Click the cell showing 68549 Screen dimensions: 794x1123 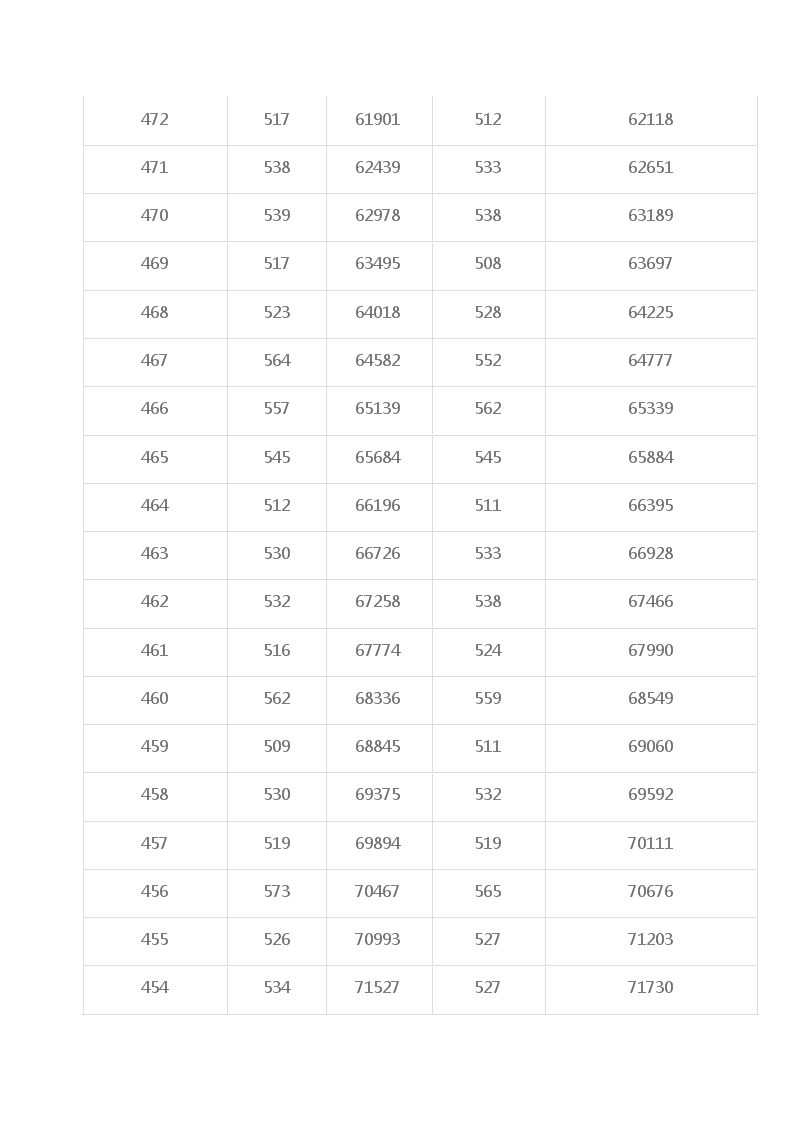651,699
